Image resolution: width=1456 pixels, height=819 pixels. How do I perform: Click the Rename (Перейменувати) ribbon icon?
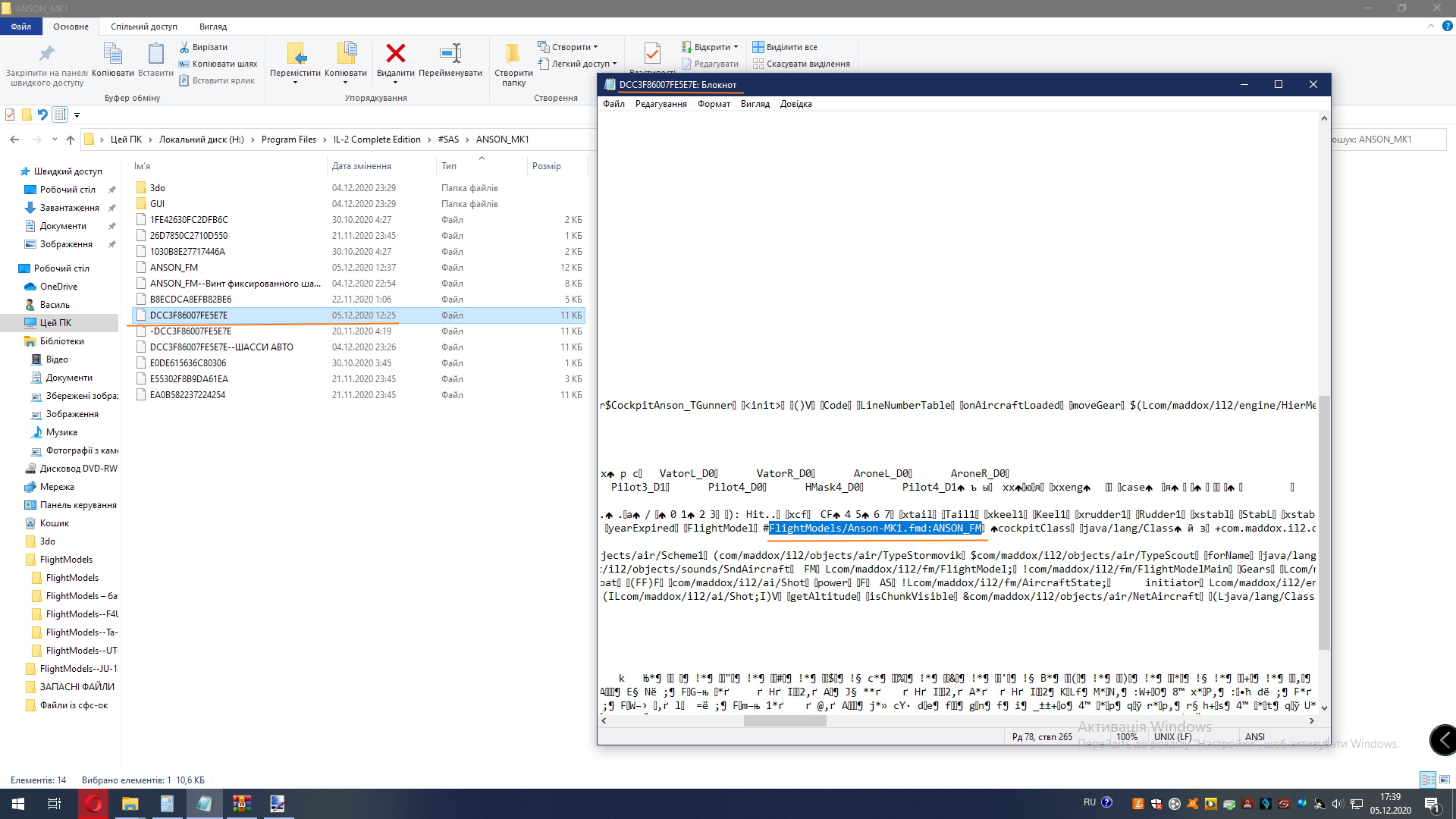click(450, 53)
